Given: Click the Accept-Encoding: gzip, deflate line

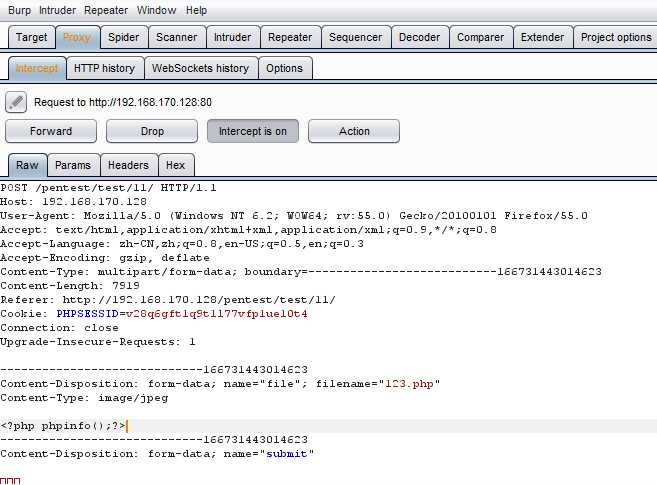Looking at the screenshot, I should tap(105, 258).
